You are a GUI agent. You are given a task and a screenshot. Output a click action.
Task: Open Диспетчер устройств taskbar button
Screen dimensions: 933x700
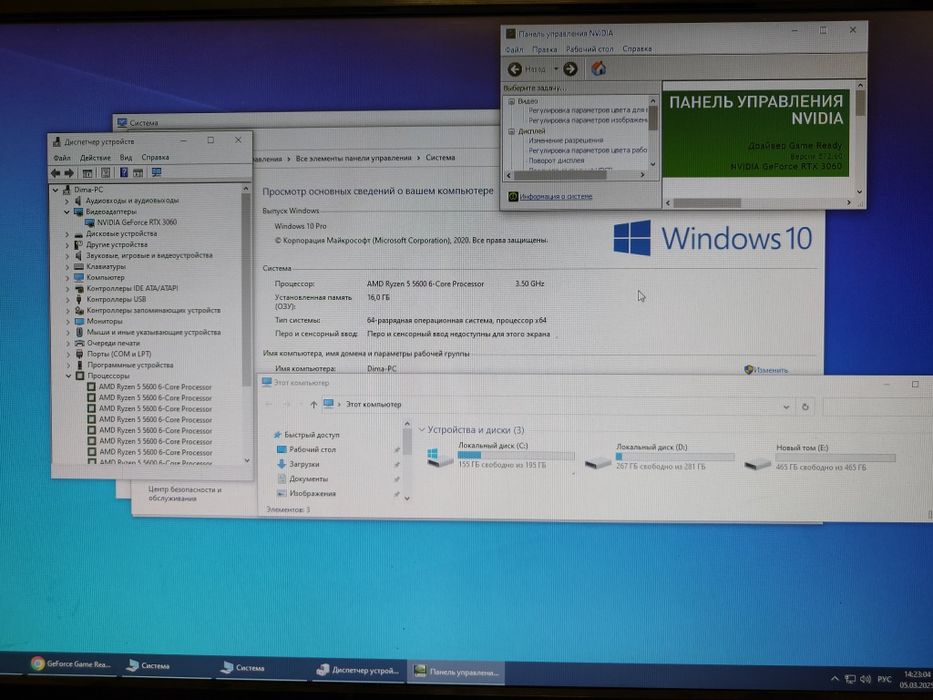(358, 670)
